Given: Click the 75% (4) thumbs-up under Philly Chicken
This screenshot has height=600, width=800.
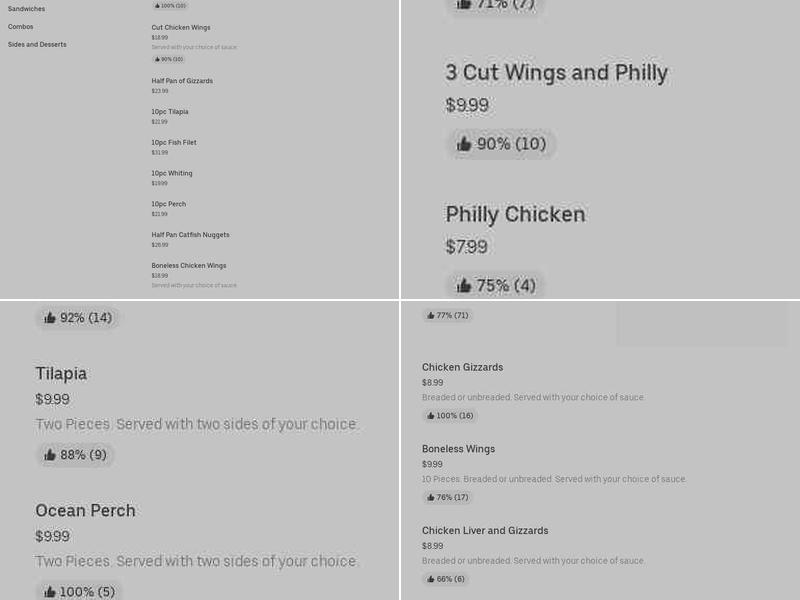Looking at the screenshot, I should coord(495,285).
